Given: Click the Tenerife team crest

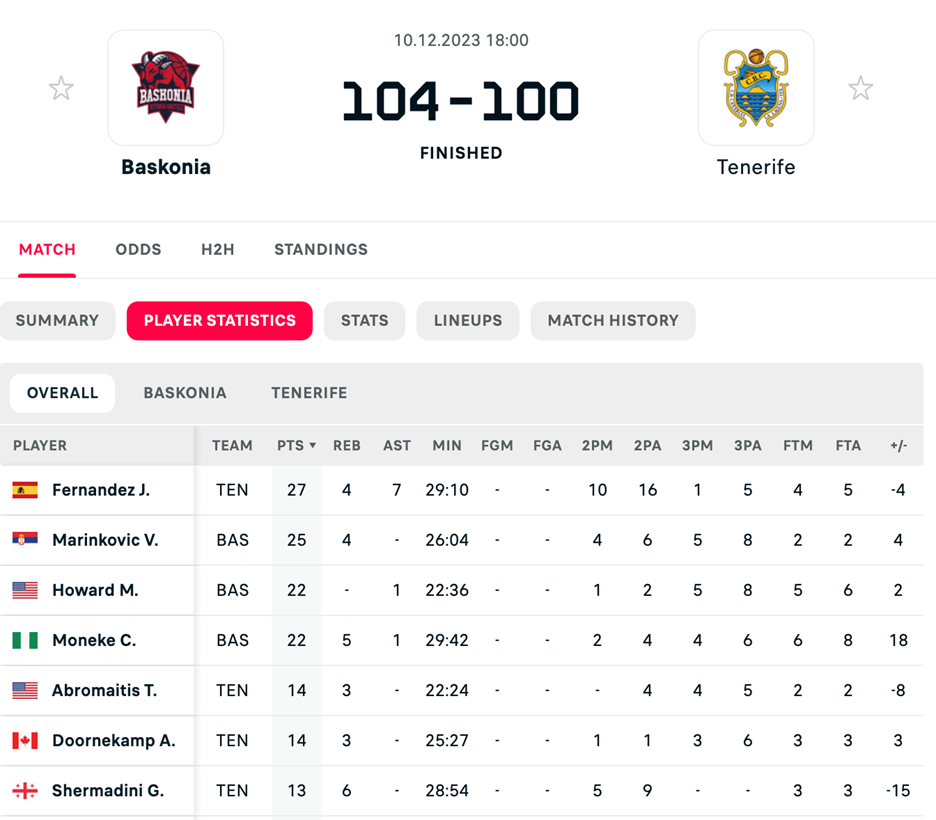Looking at the screenshot, I should [756, 88].
